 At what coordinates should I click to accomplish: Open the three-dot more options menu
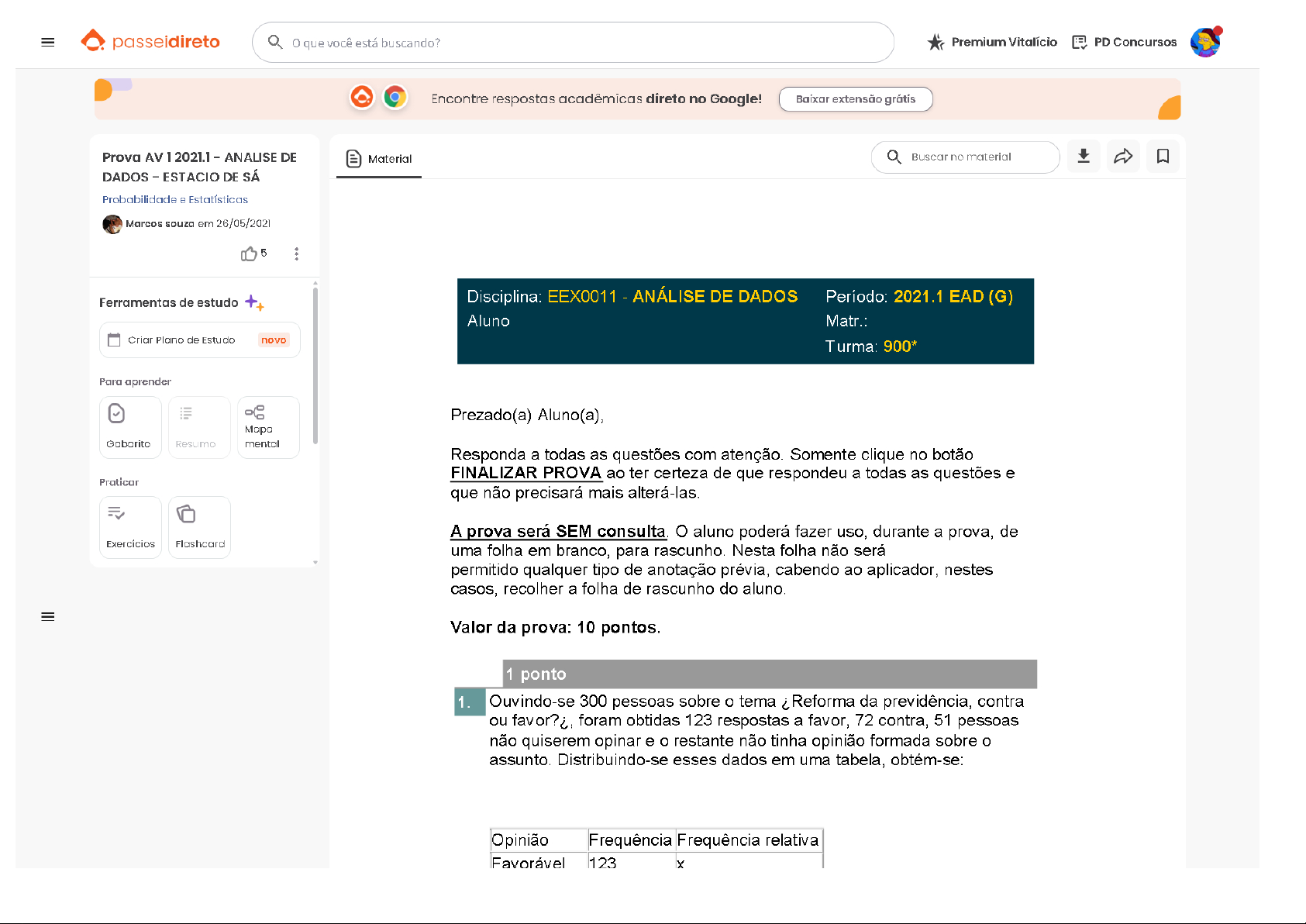coord(296,254)
